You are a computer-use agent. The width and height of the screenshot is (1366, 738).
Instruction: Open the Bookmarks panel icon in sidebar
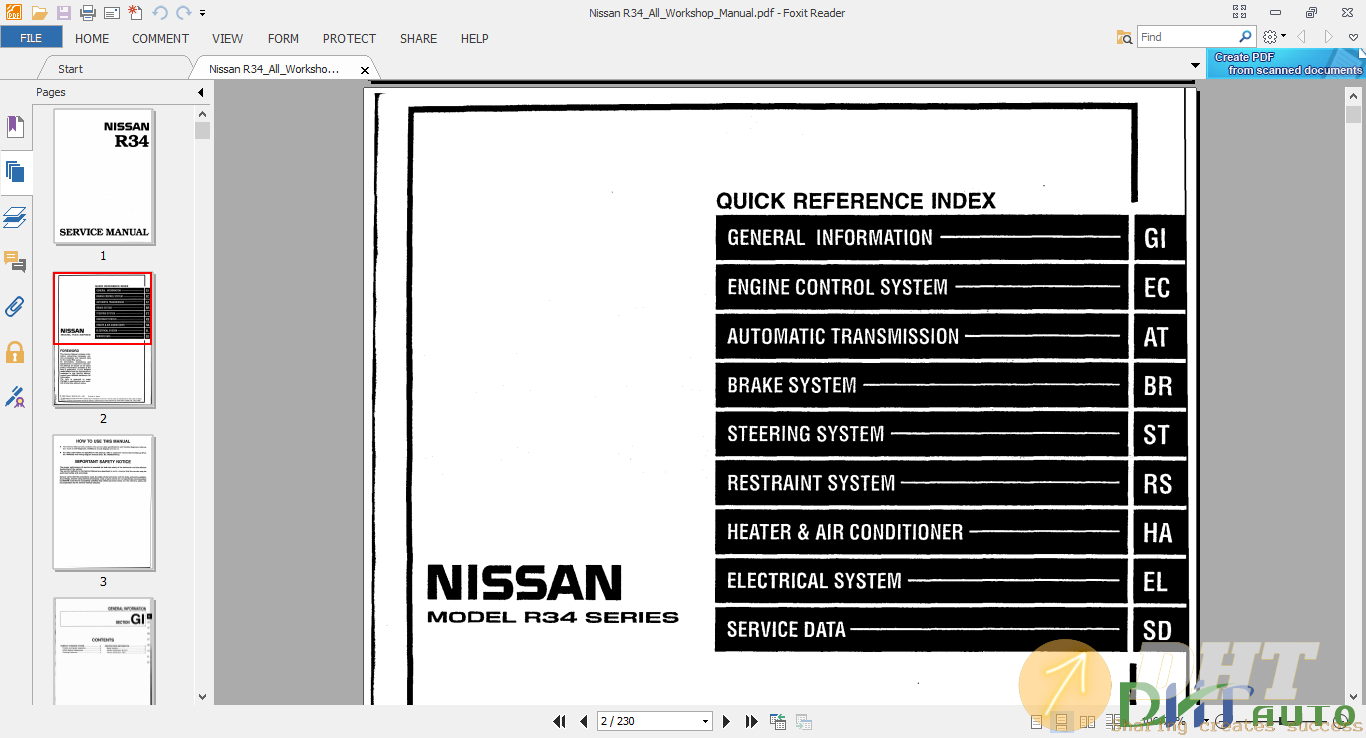point(15,127)
